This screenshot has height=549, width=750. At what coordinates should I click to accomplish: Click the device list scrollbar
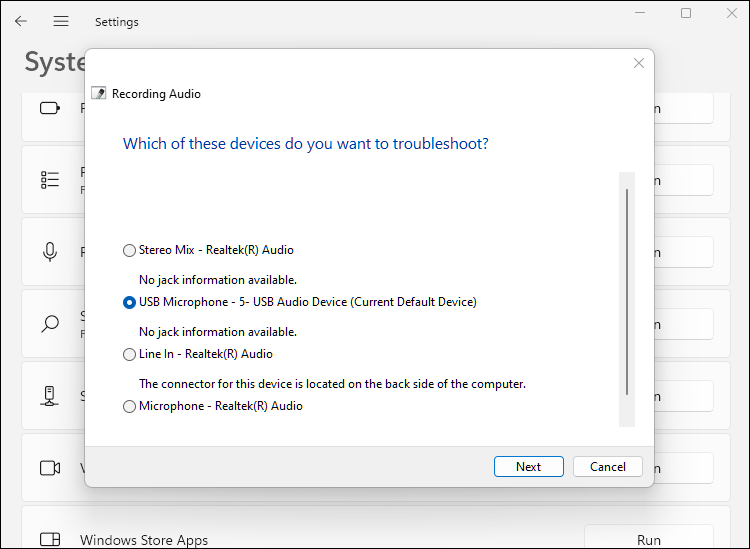(627, 290)
